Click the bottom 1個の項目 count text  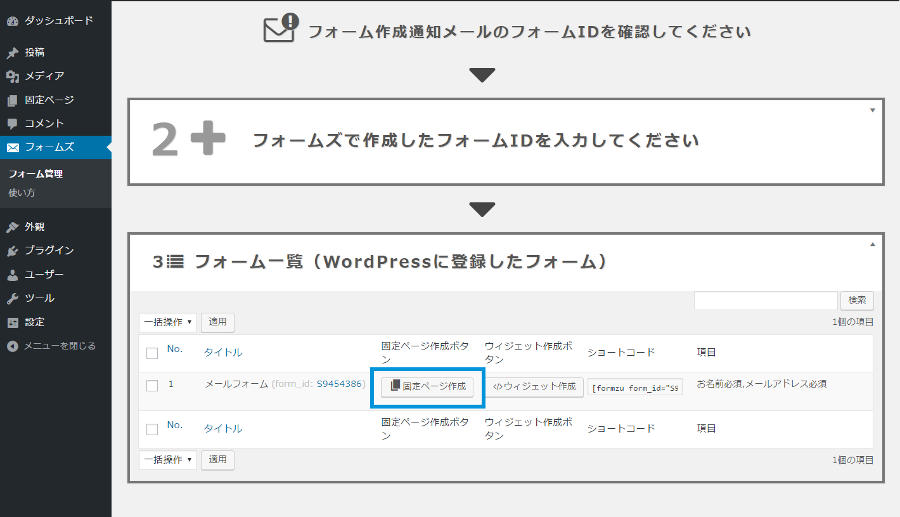click(853, 460)
